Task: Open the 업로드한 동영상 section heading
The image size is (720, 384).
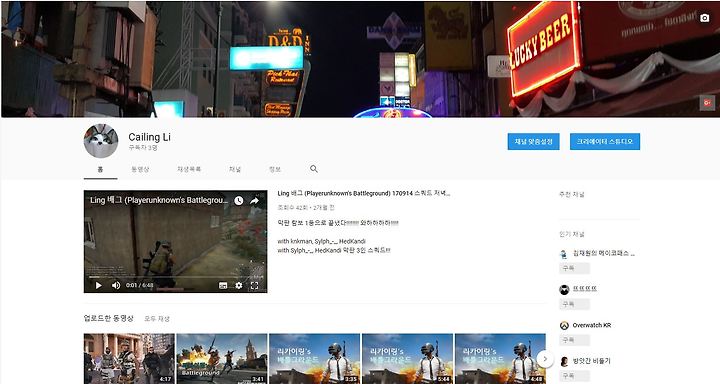Action: 108,318
